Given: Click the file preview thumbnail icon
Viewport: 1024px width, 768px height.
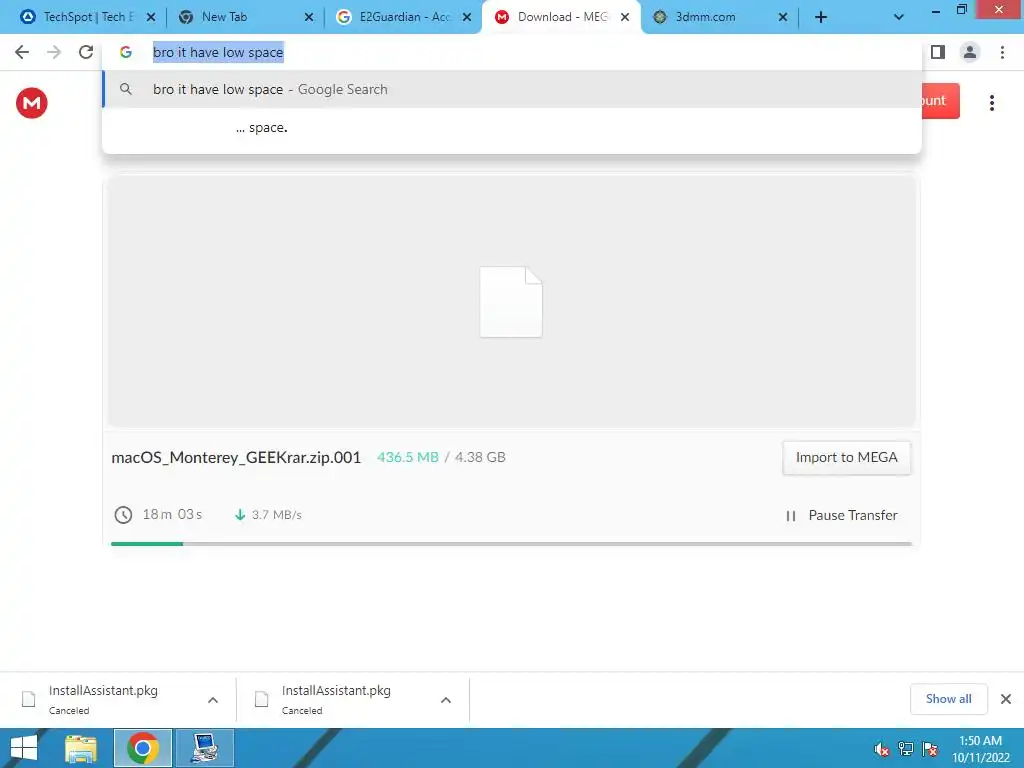Looking at the screenshot, I should [x=511, y=302].
